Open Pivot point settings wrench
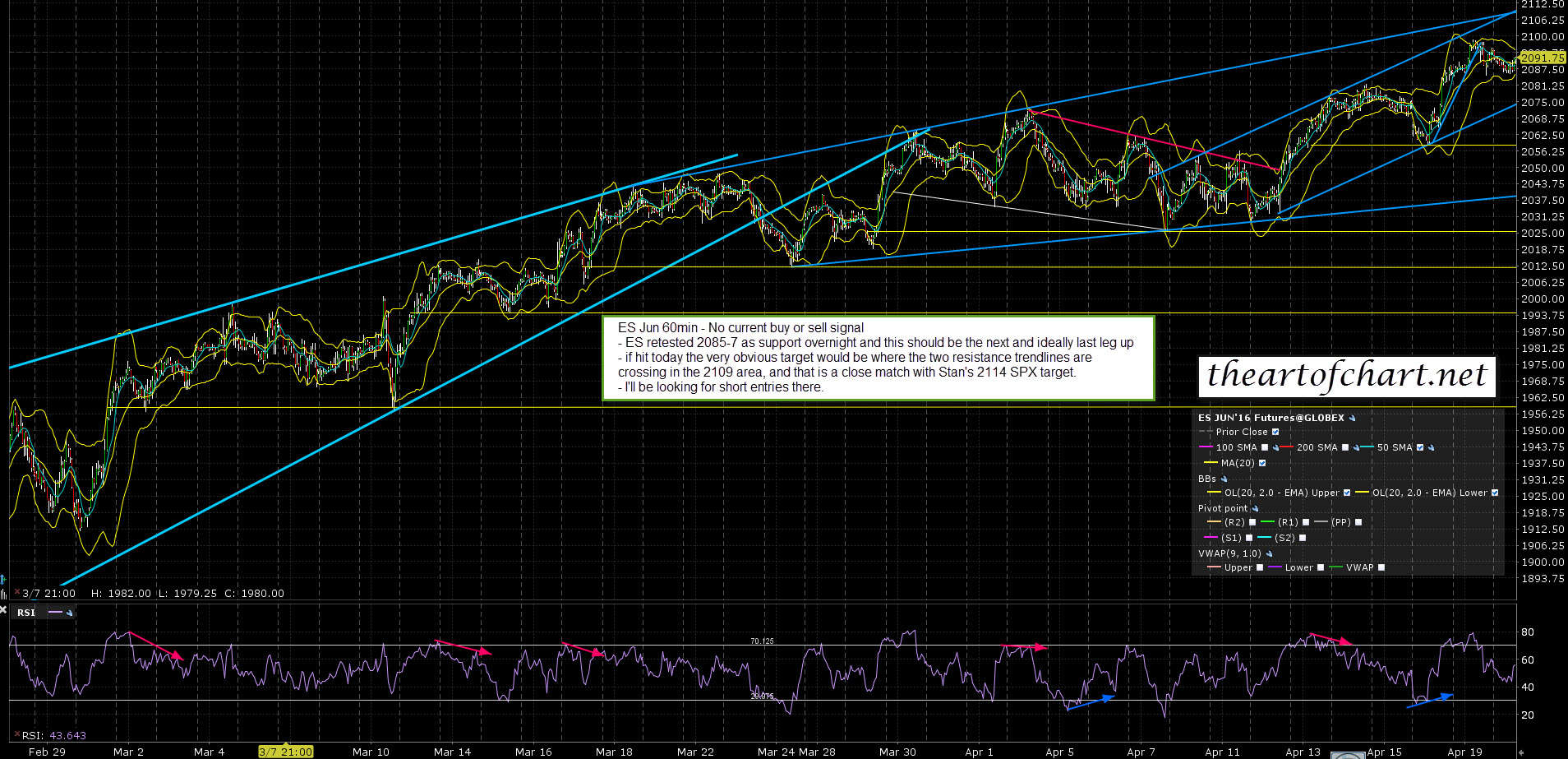This screenshot has height=759, width=1568. click(1255, 509)
